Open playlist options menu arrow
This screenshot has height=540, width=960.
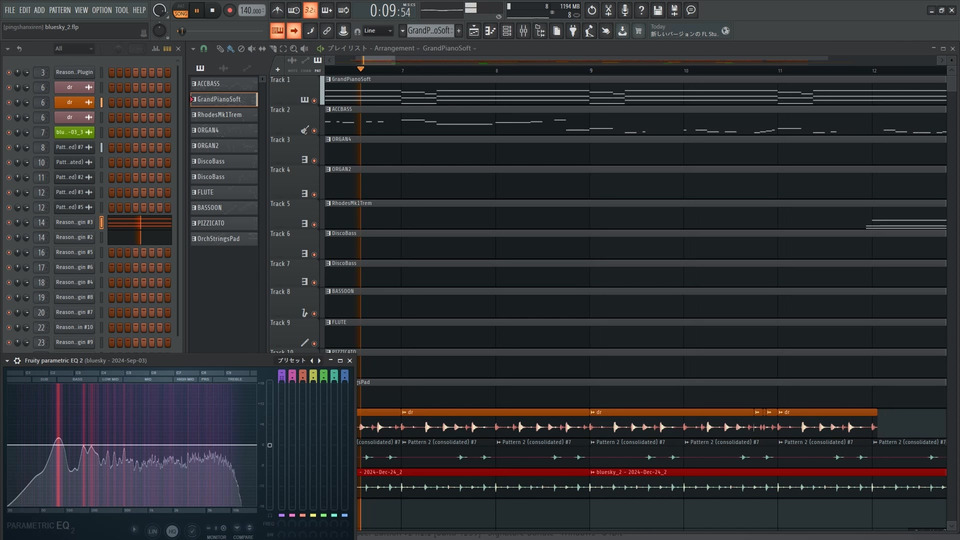(193, 48)
